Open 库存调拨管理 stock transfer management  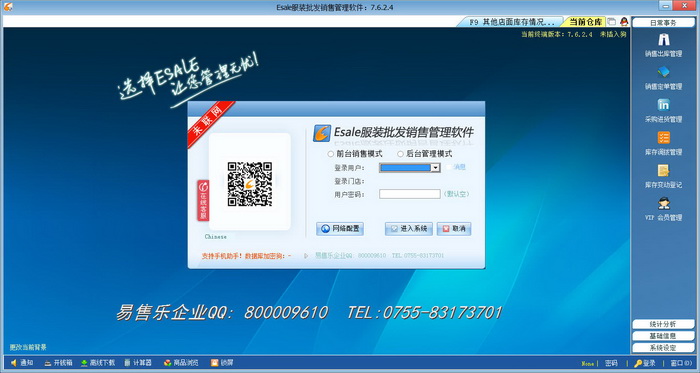[663, 144]
